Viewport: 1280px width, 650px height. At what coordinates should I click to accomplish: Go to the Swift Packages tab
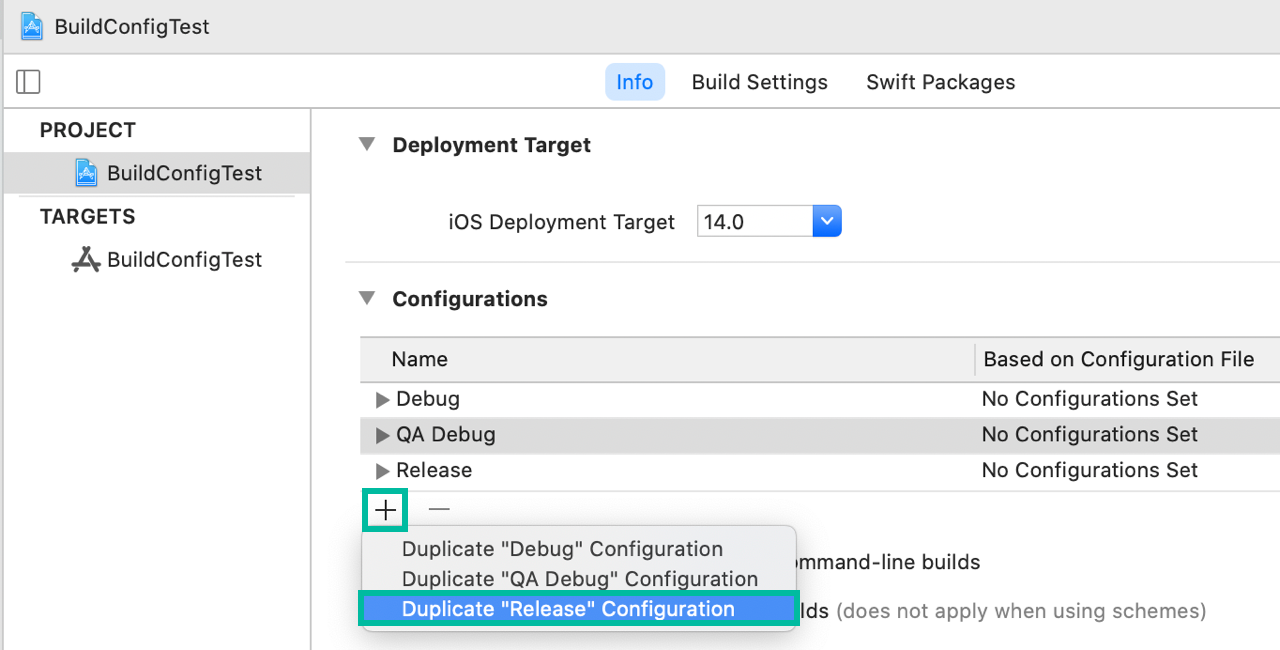pyautogui.click(x=940, y=82)
